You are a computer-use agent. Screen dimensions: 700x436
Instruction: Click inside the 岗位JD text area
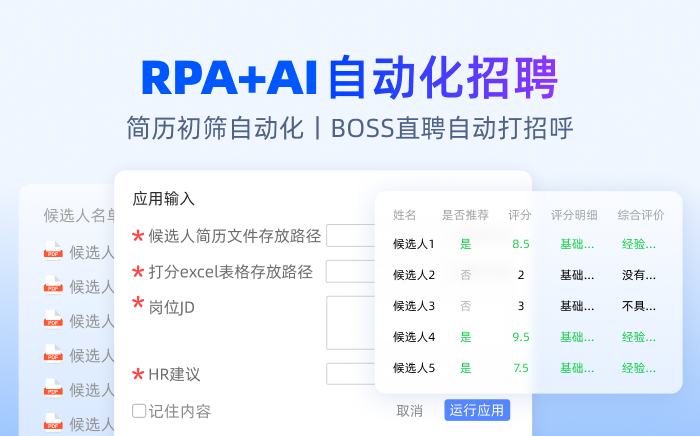click(x=351, y=323)
